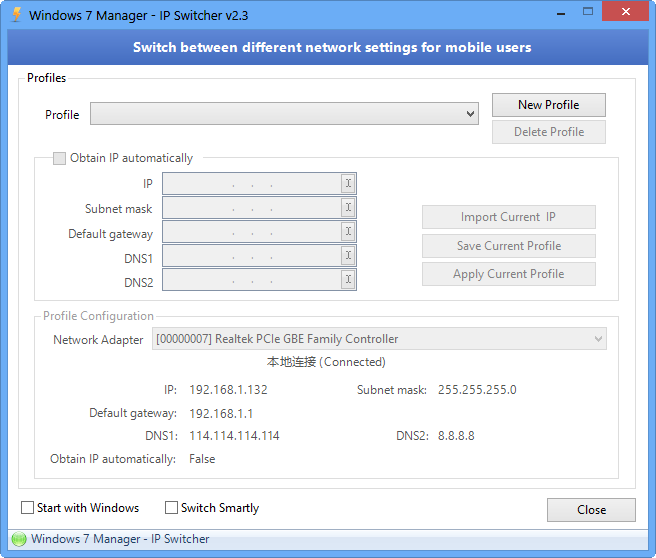The width and height of the screenshot is (656, 558).
Task: Click the Close button at bottom right
Action: [591, 509]
